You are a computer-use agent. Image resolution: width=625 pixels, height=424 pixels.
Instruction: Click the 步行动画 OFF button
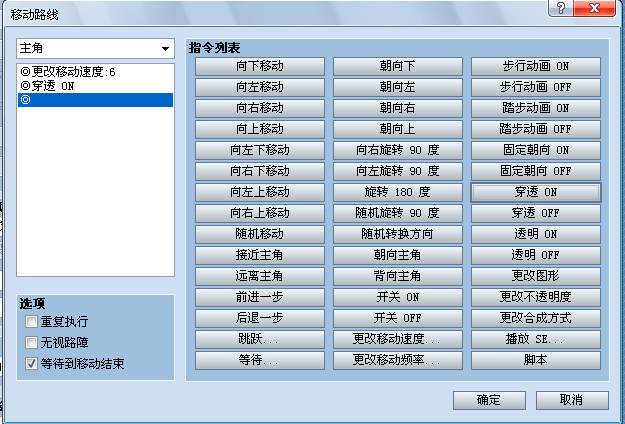[x=536, y=87]
